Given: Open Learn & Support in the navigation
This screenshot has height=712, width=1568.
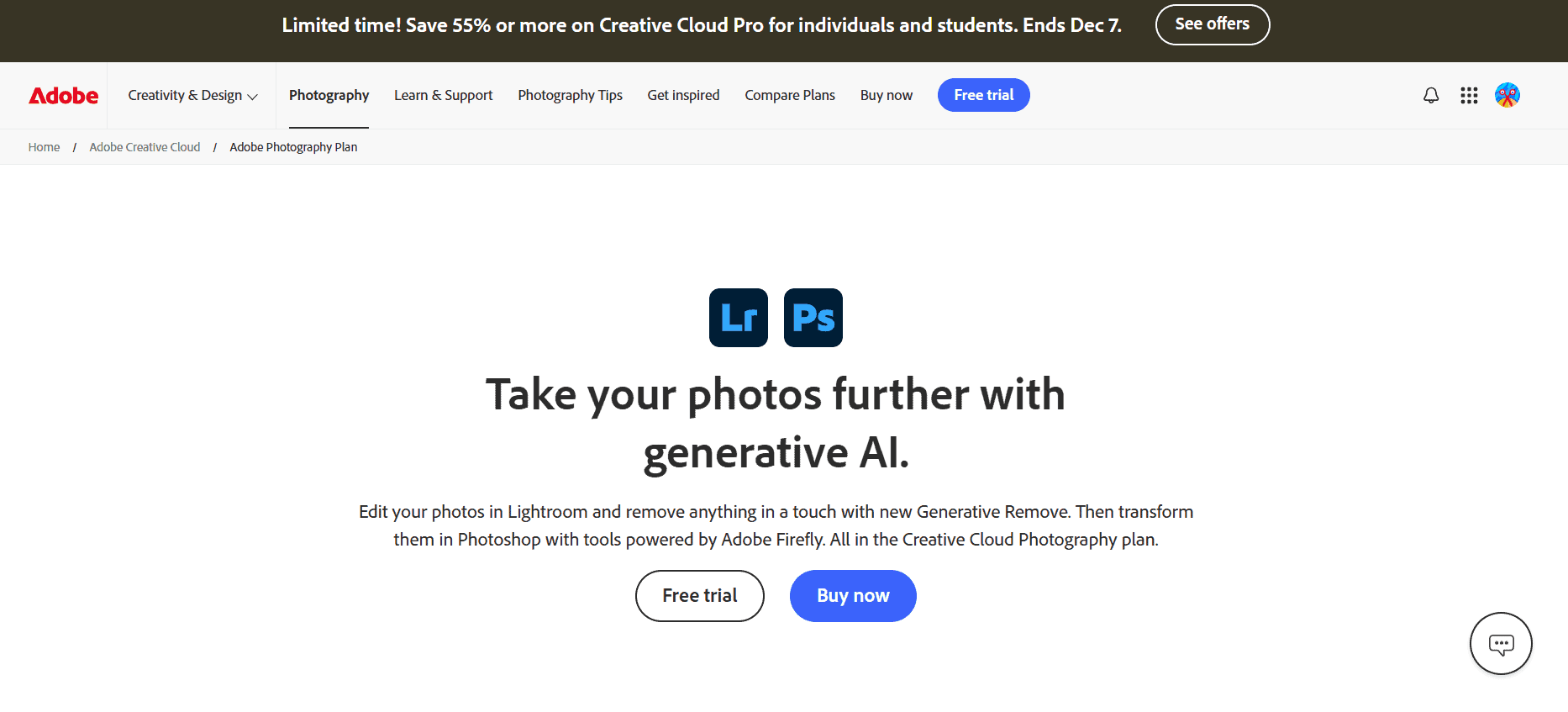Looking at the screenshot, I should click(x=443, y=95).
